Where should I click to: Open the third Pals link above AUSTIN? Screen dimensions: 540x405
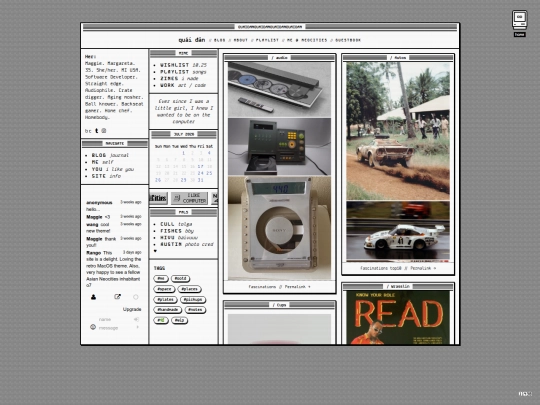click(x=179, y=238)
